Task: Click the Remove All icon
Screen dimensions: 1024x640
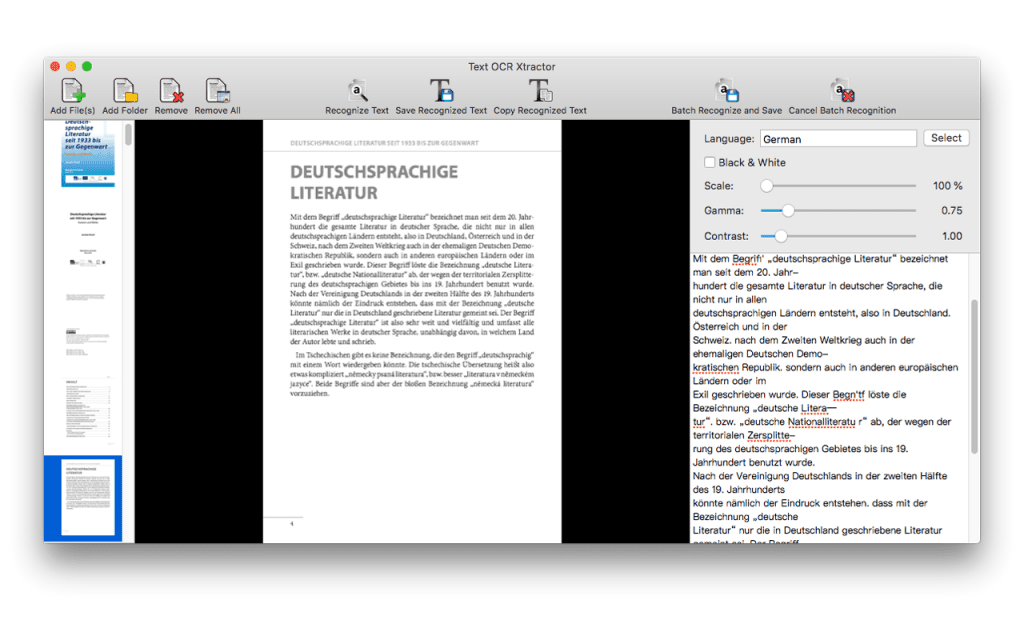Action: pos(217,92)
